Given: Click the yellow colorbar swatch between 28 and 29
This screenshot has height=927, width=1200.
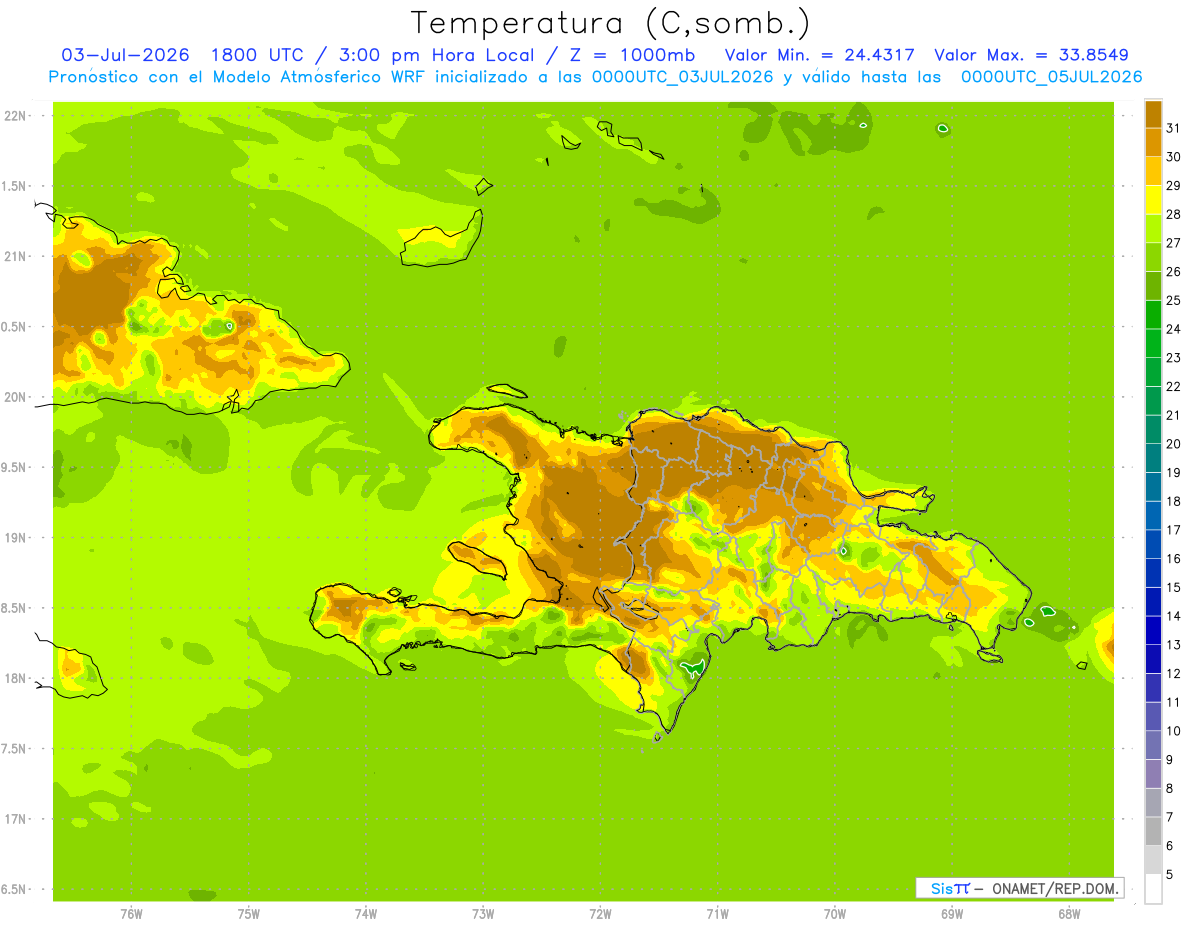Looking at the screenshot, I should click(x=1153, y=200).
